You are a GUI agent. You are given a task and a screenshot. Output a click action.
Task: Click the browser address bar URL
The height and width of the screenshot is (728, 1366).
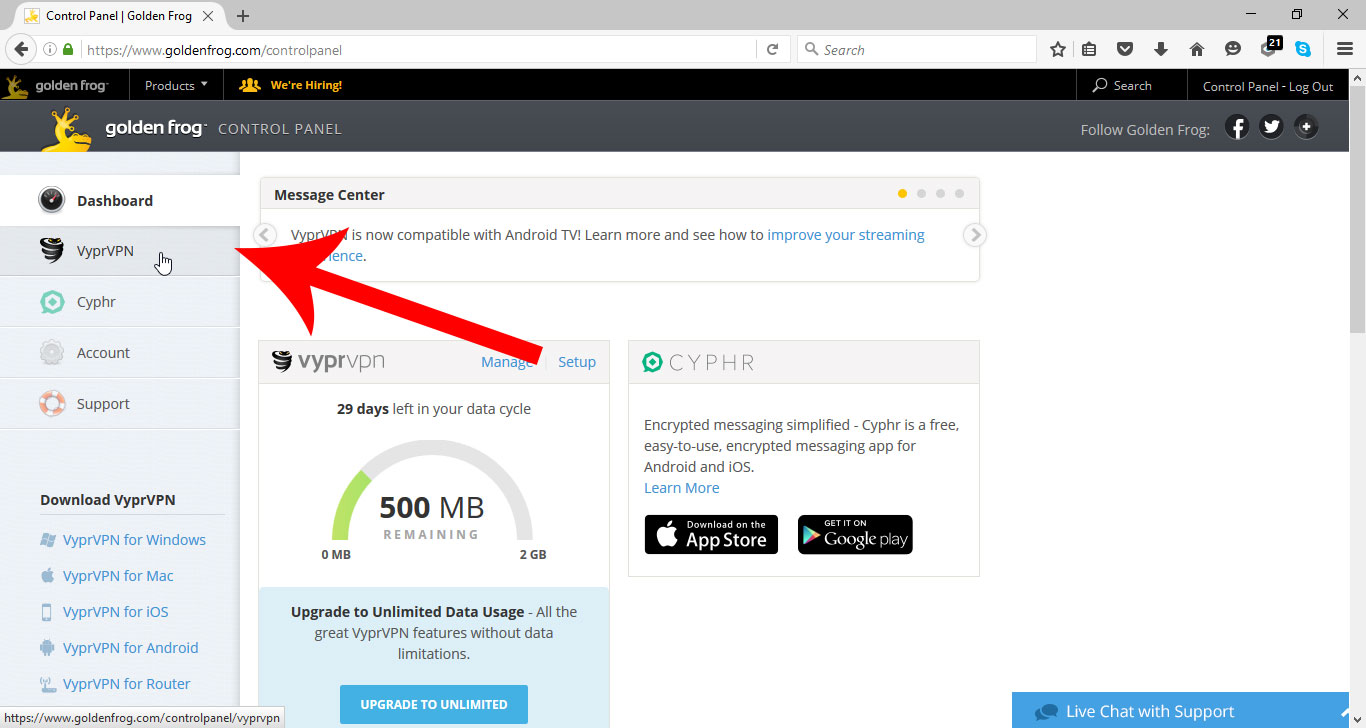click(x=214, y=49)
